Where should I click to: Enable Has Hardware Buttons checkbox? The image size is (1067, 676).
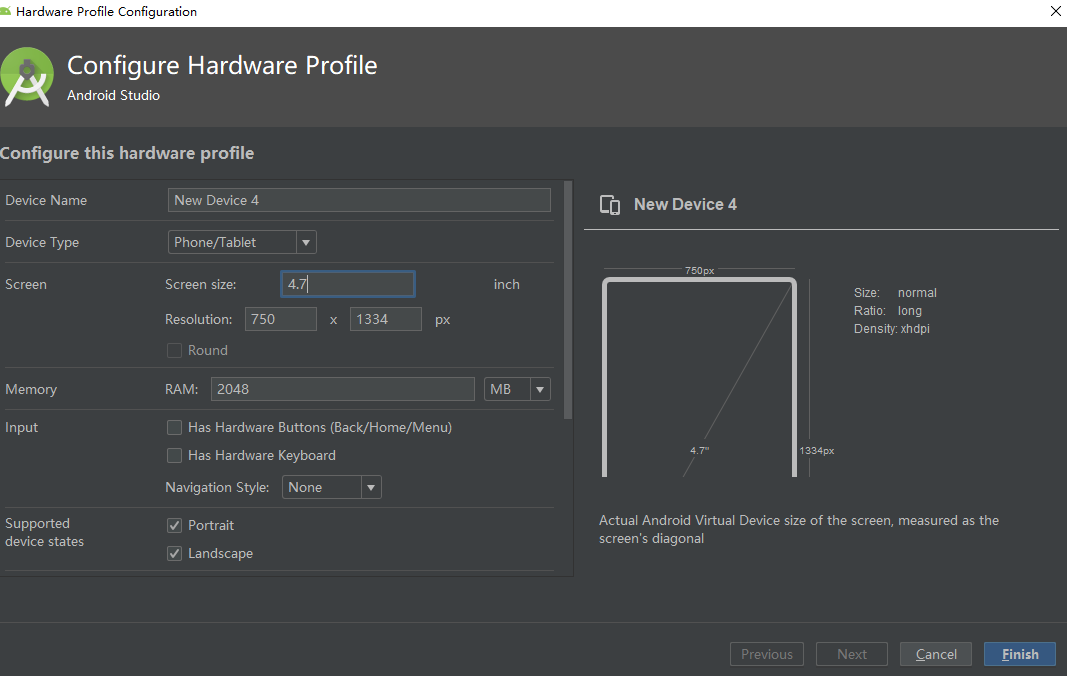[174, 428]
